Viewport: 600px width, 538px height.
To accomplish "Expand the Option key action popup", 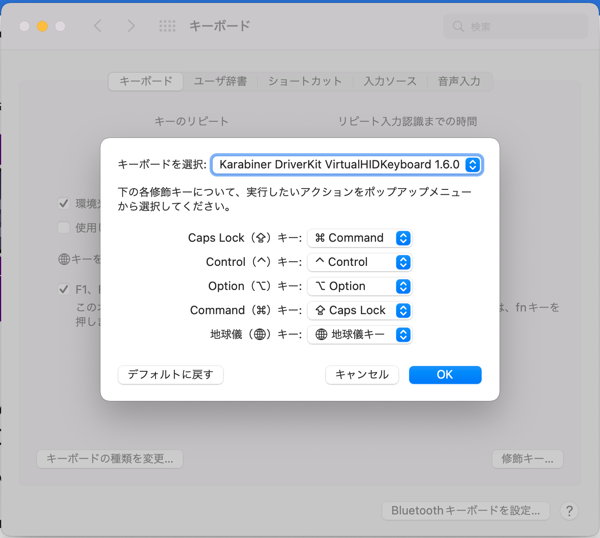I will [x=359, y=286].
